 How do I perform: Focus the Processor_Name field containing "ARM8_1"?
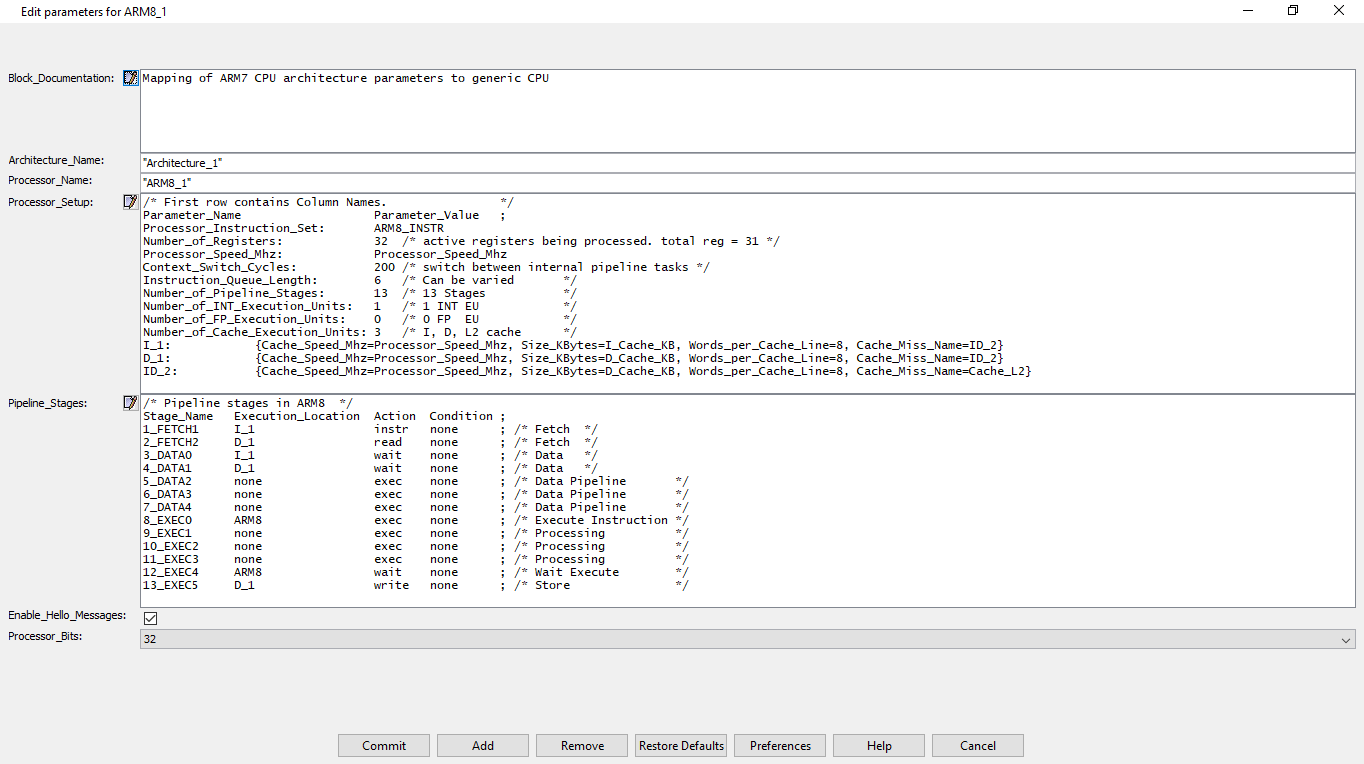click(746, 183)
